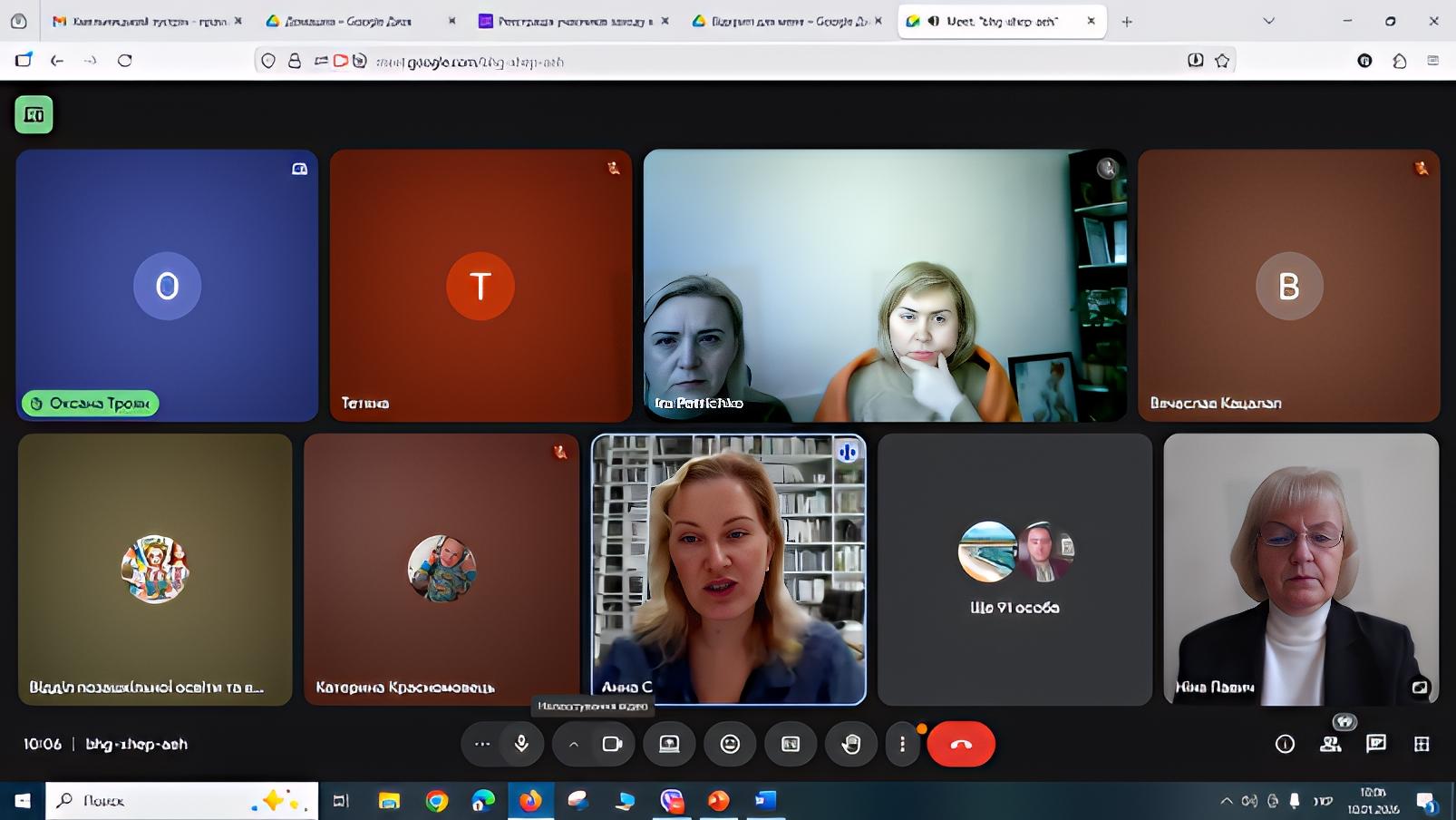The image size is (1456, 820).
Task: Open the tile showing 91 more participants
Action: point(1014,569)
